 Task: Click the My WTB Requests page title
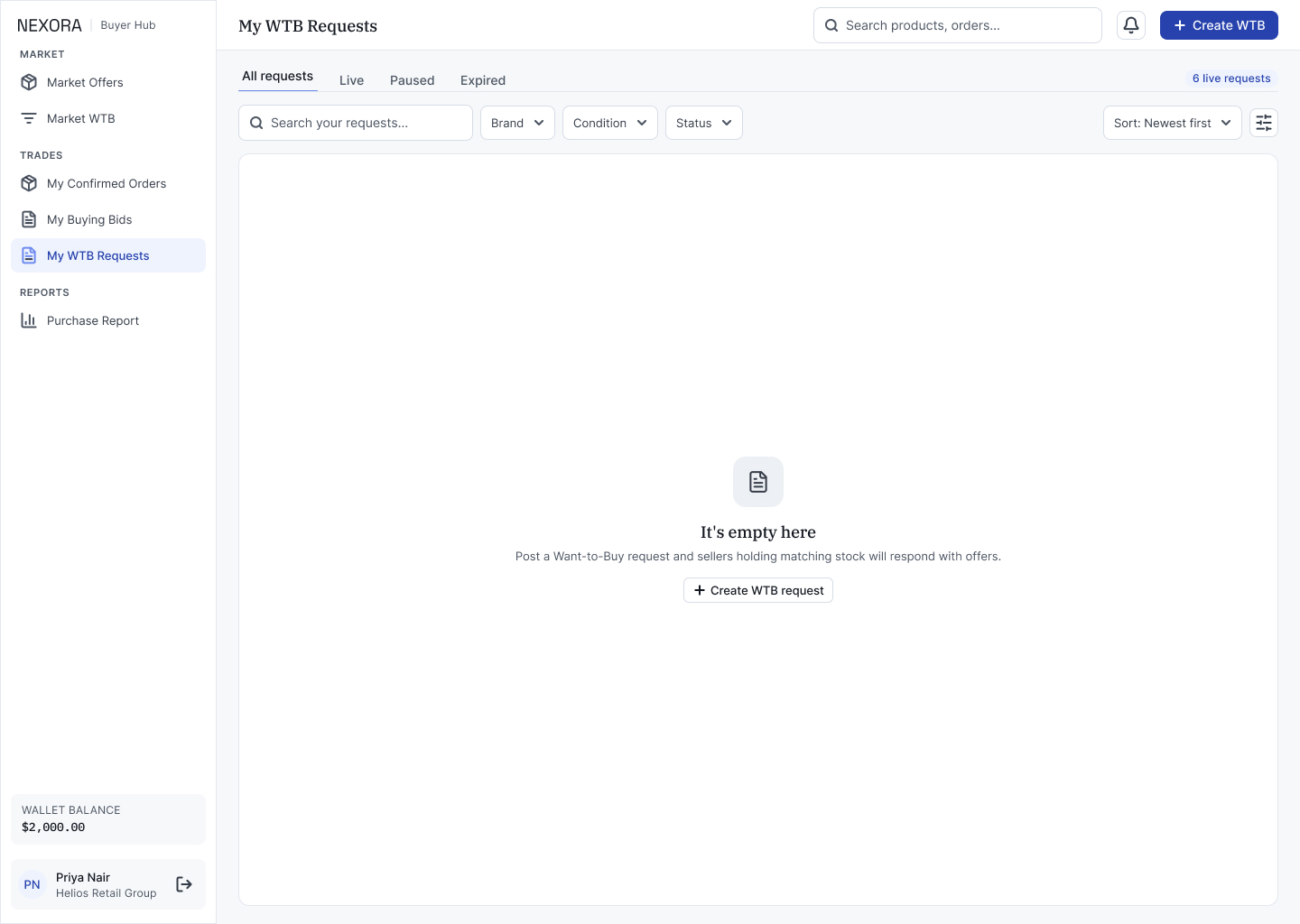pyautogui.click(x=308, y=26)
